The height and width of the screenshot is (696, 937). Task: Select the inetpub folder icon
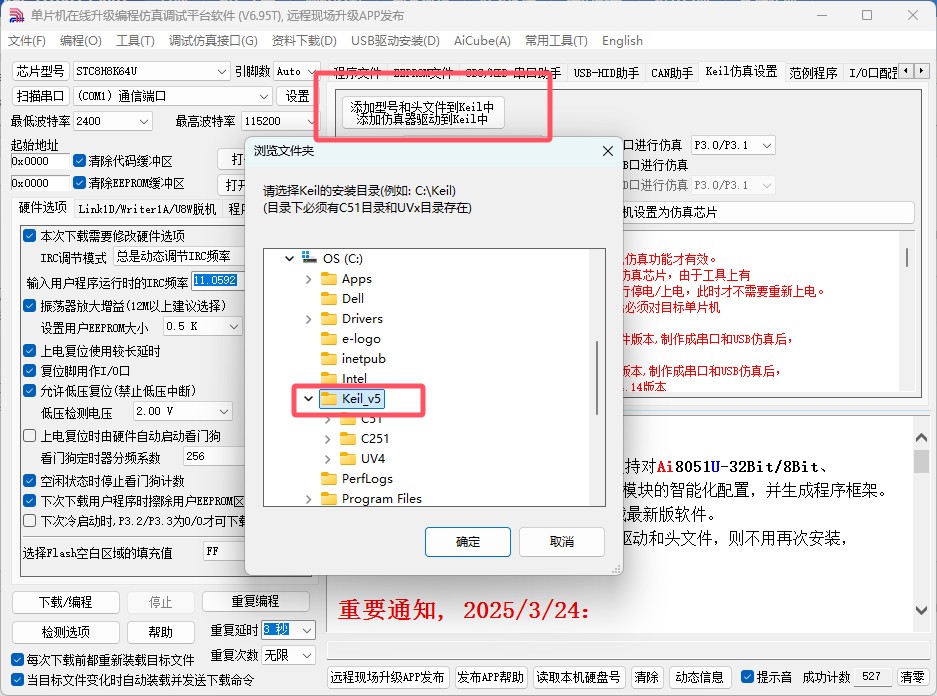click(329, 358)
